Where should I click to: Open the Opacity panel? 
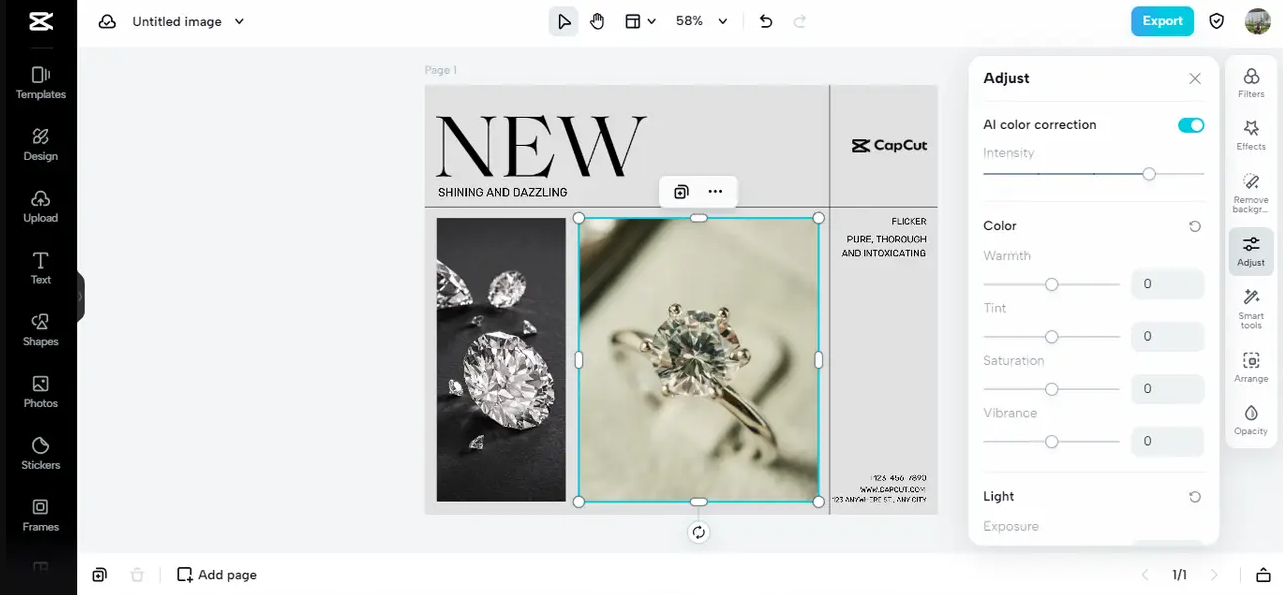click(x=1251, y=420)
